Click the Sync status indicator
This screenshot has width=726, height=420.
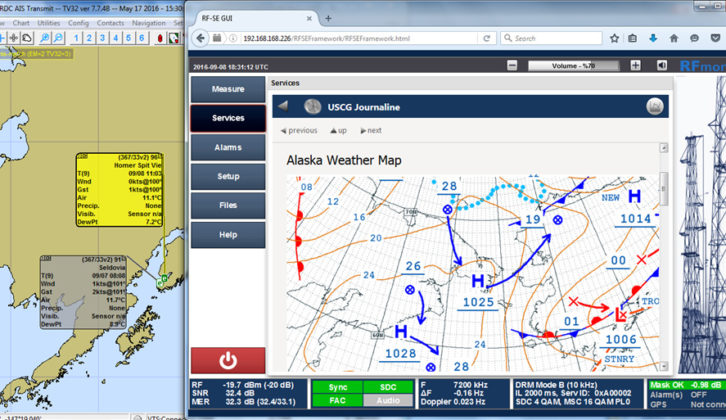coord(338,387)
